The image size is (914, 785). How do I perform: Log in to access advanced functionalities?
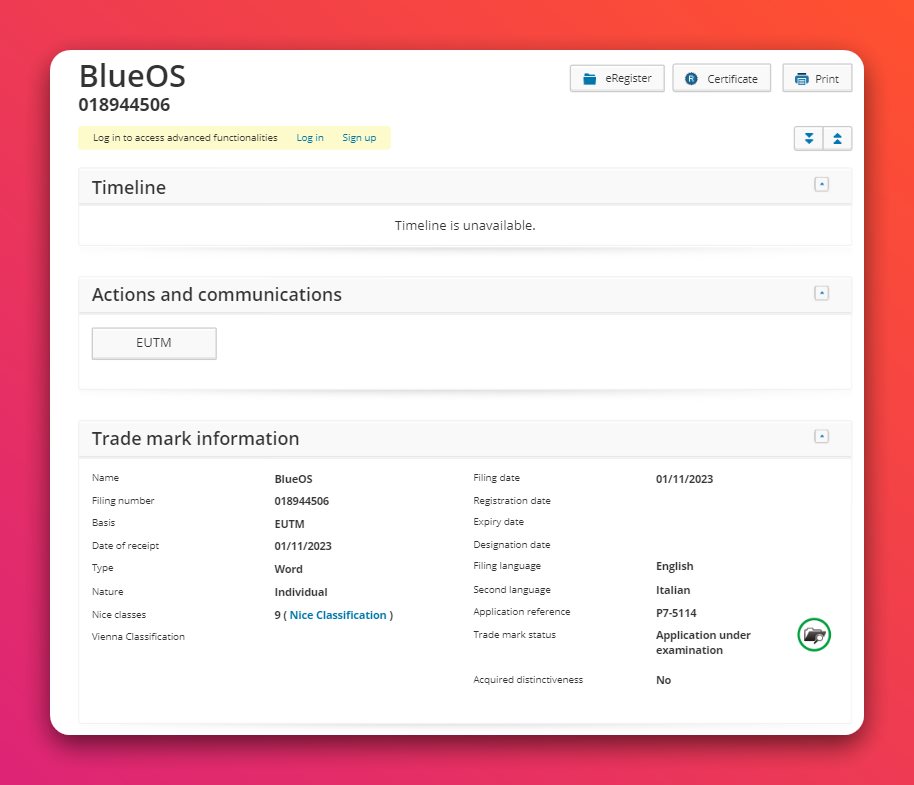pos(309,138)
